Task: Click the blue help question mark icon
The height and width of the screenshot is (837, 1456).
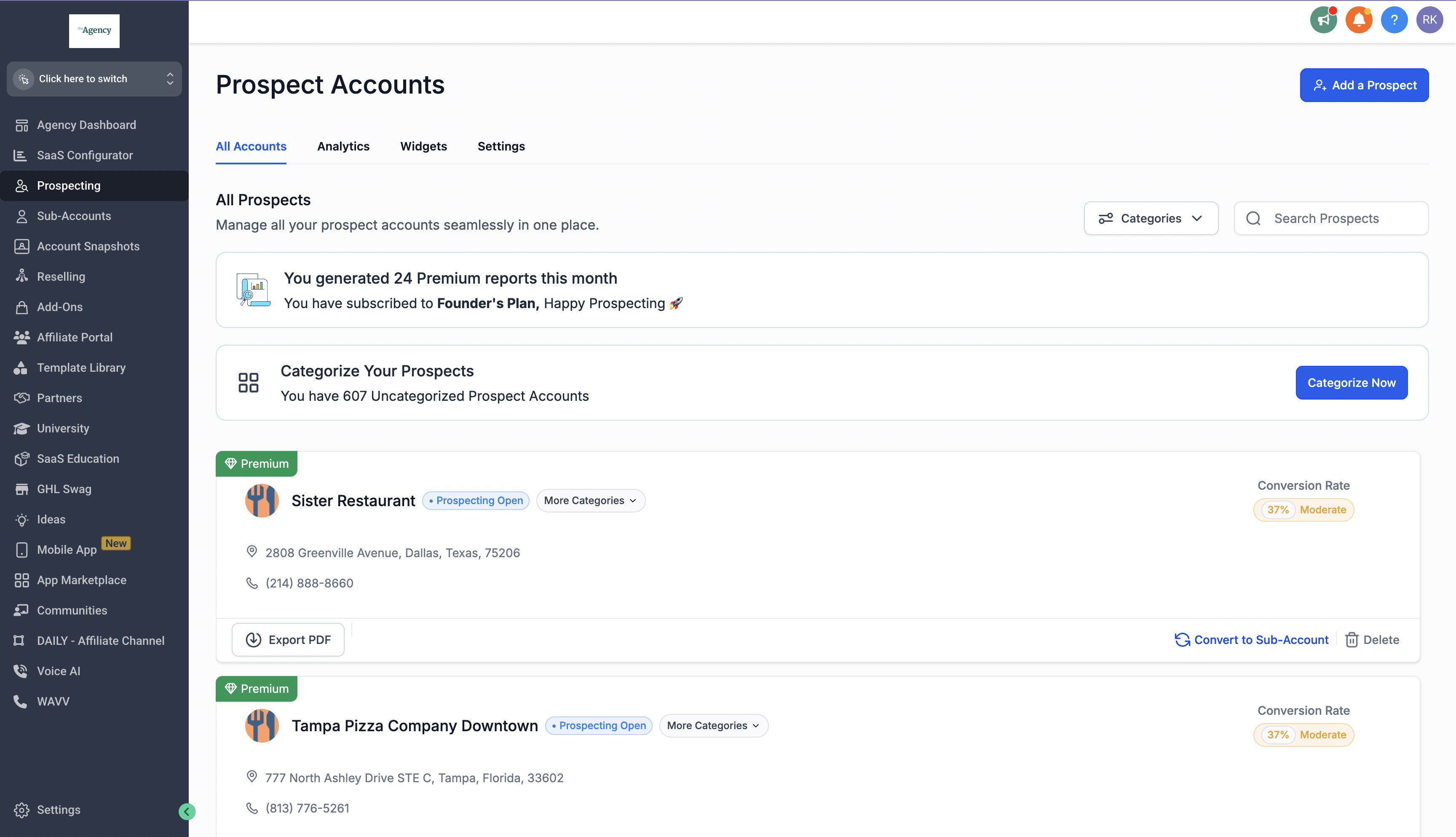Action: 1394,20
